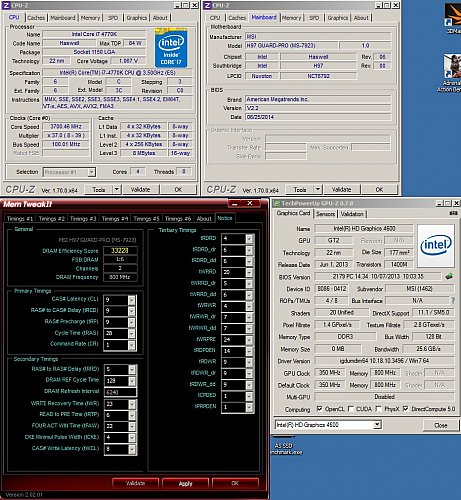
Task: Open Tools dropdown arrow in Mainboard window
Action: click(x=318, y=189)
